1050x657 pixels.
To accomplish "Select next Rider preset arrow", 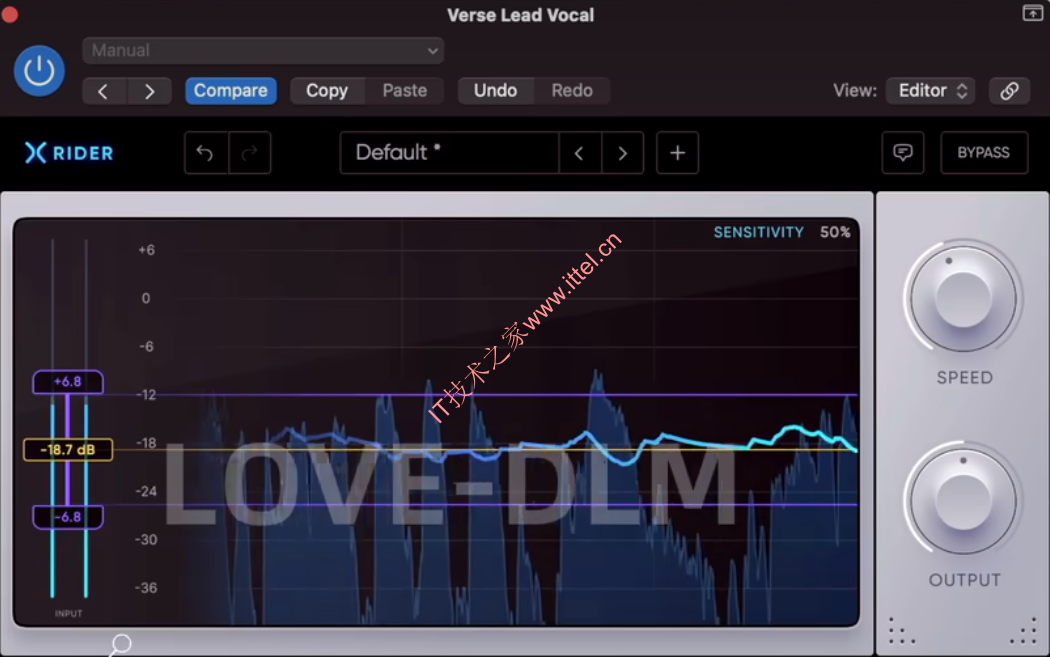I will click(622, 153).
